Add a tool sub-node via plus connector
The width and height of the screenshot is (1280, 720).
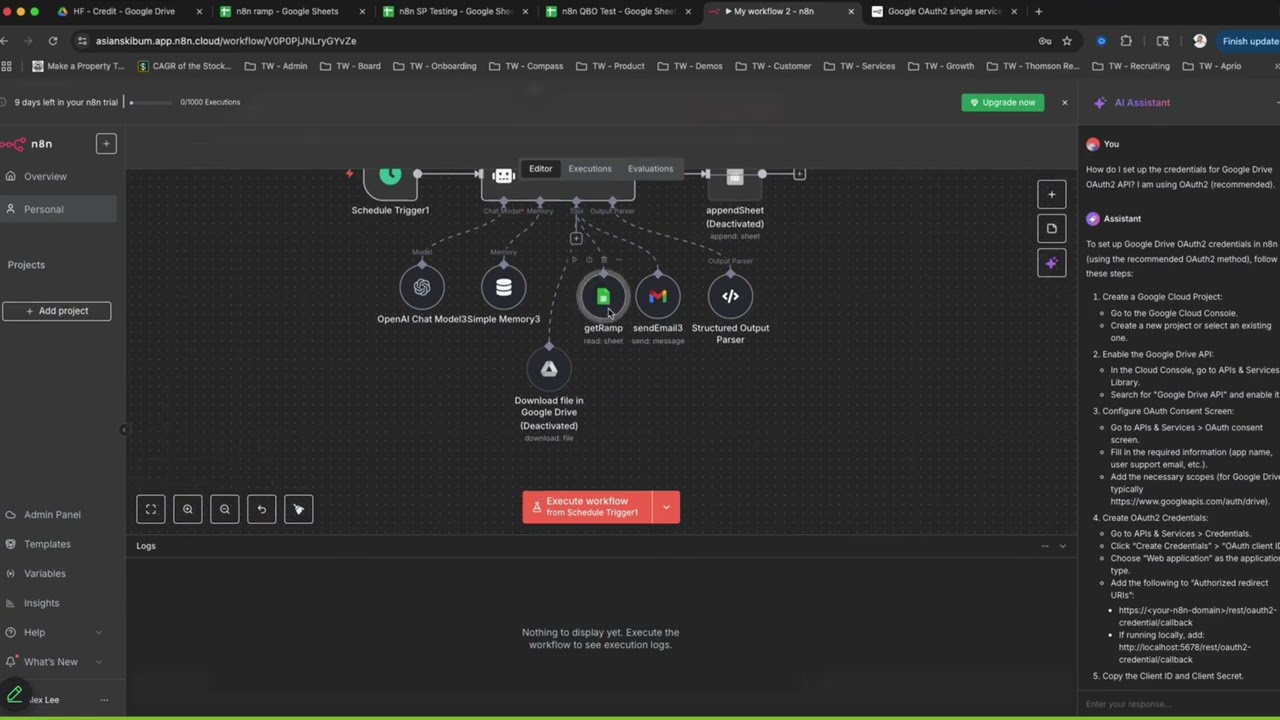576,238
